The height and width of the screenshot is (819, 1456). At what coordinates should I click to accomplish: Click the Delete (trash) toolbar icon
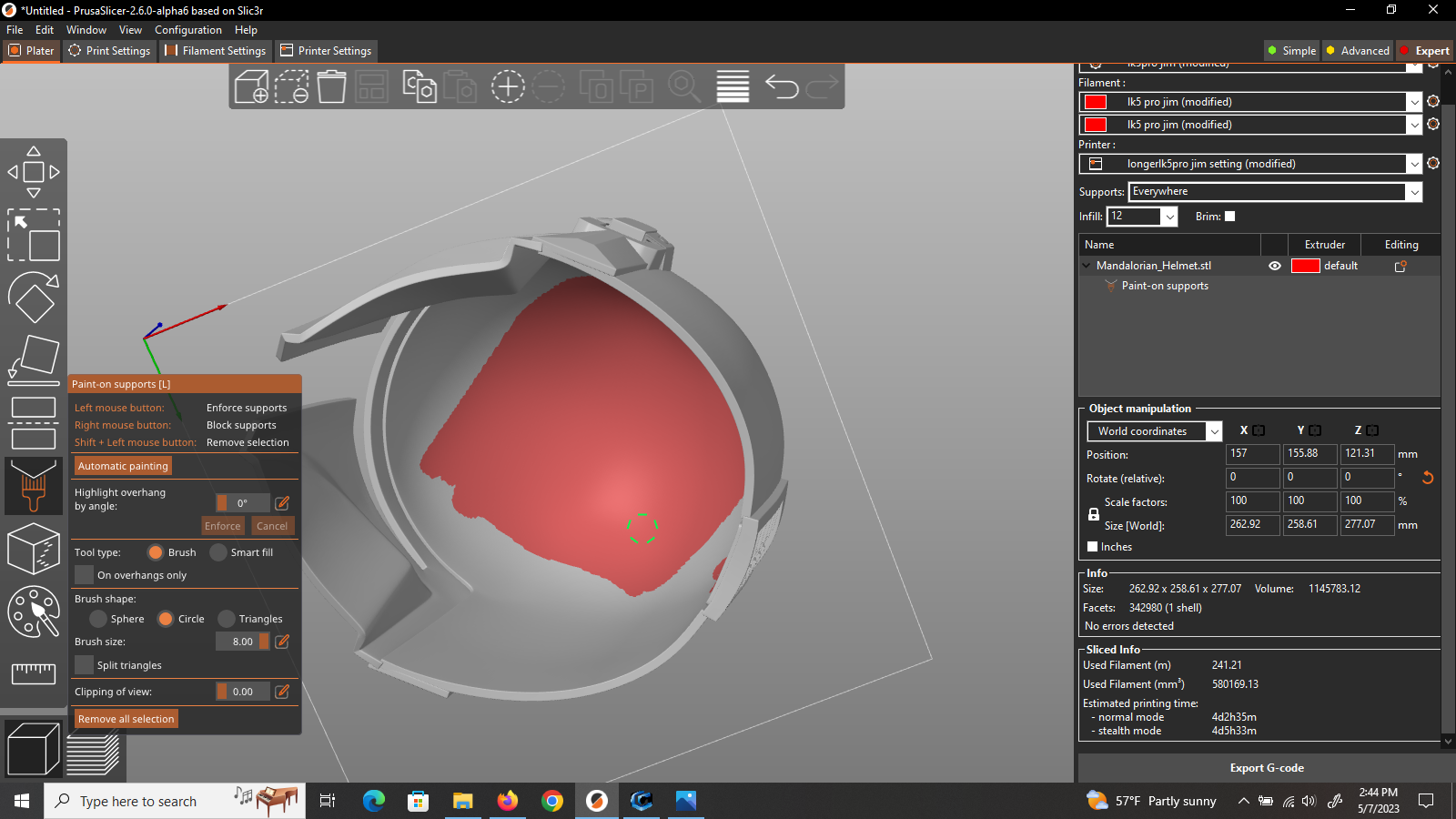tap(331, 86)
